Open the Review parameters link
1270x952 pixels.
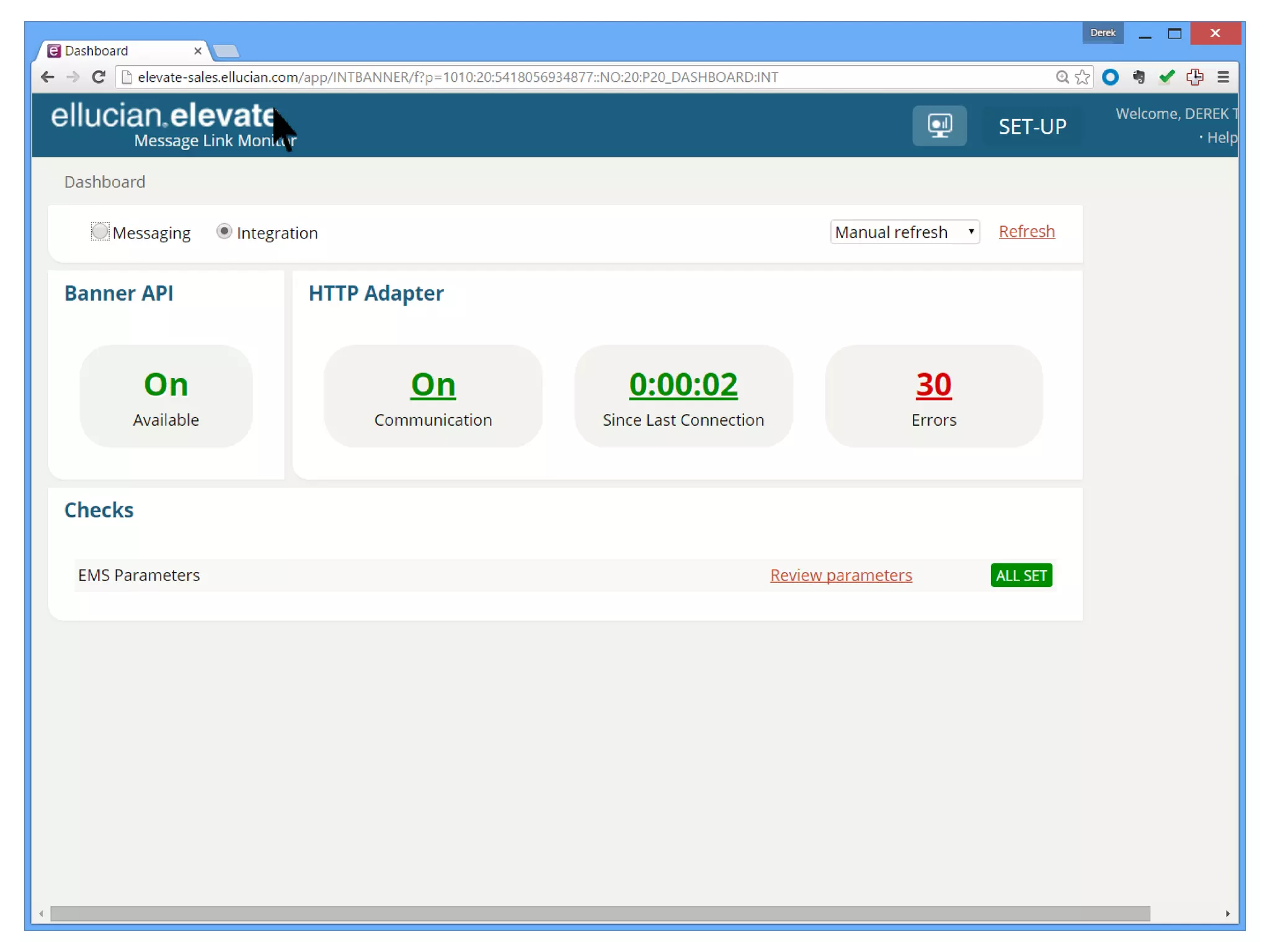coord(840,575)
